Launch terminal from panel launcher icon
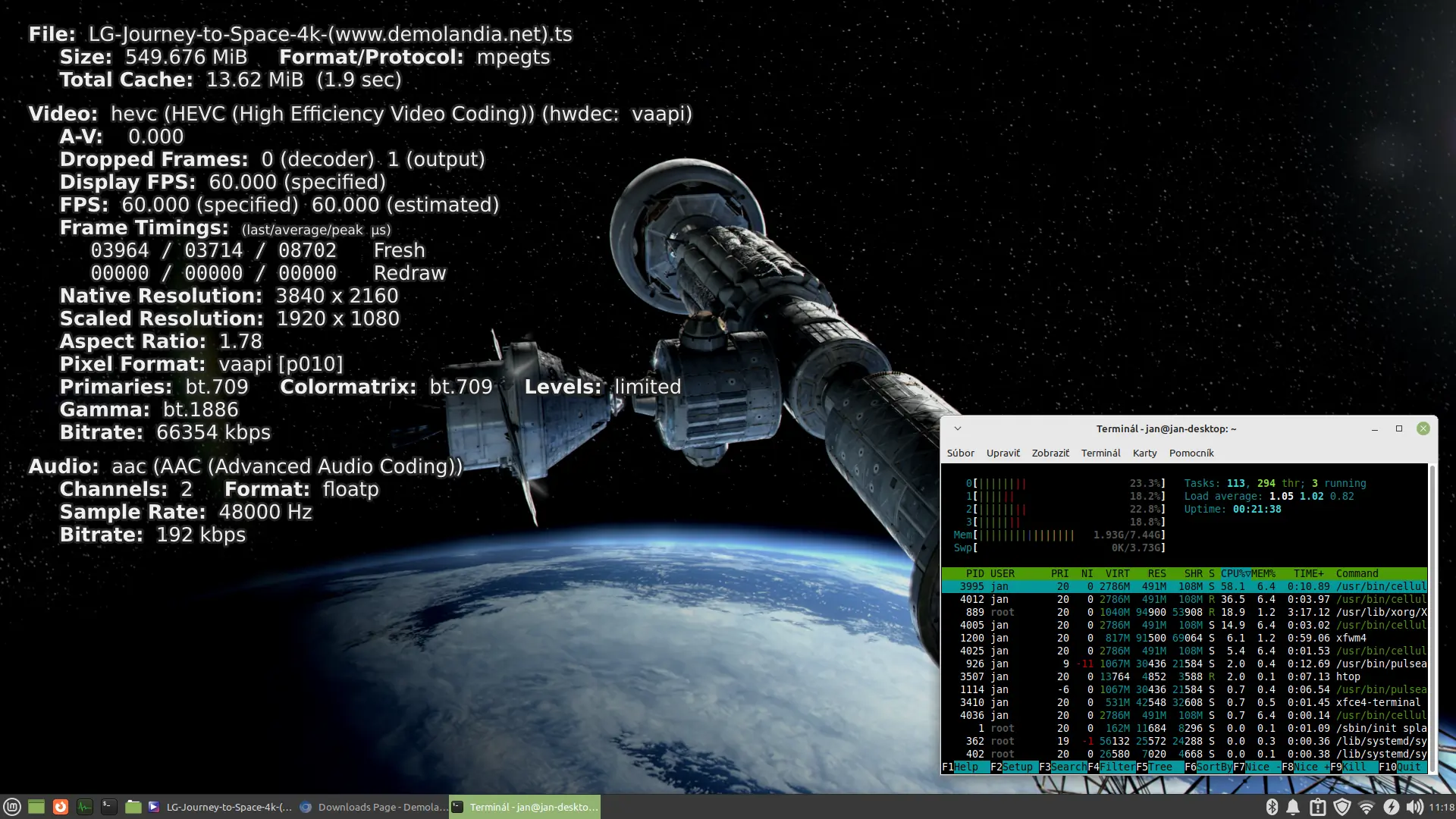 [x=109, y=807]
